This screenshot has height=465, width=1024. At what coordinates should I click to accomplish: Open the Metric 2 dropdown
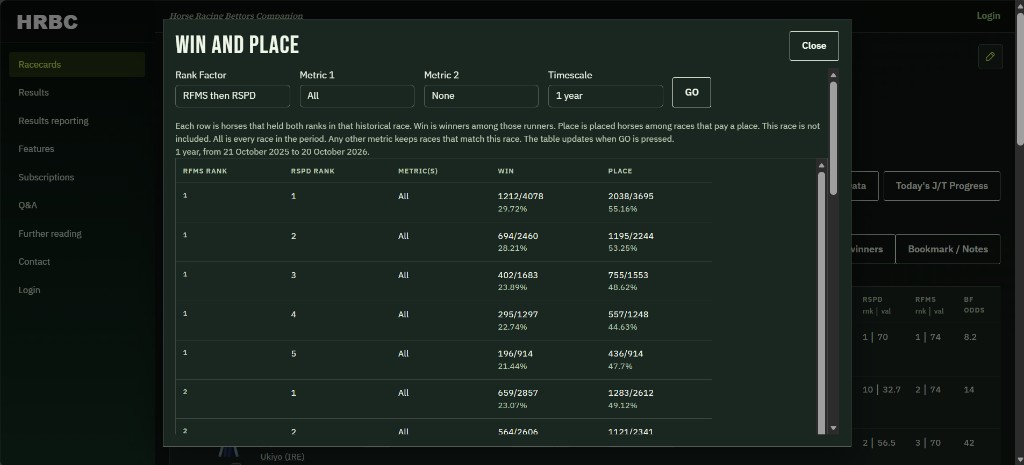click(481, 96)
